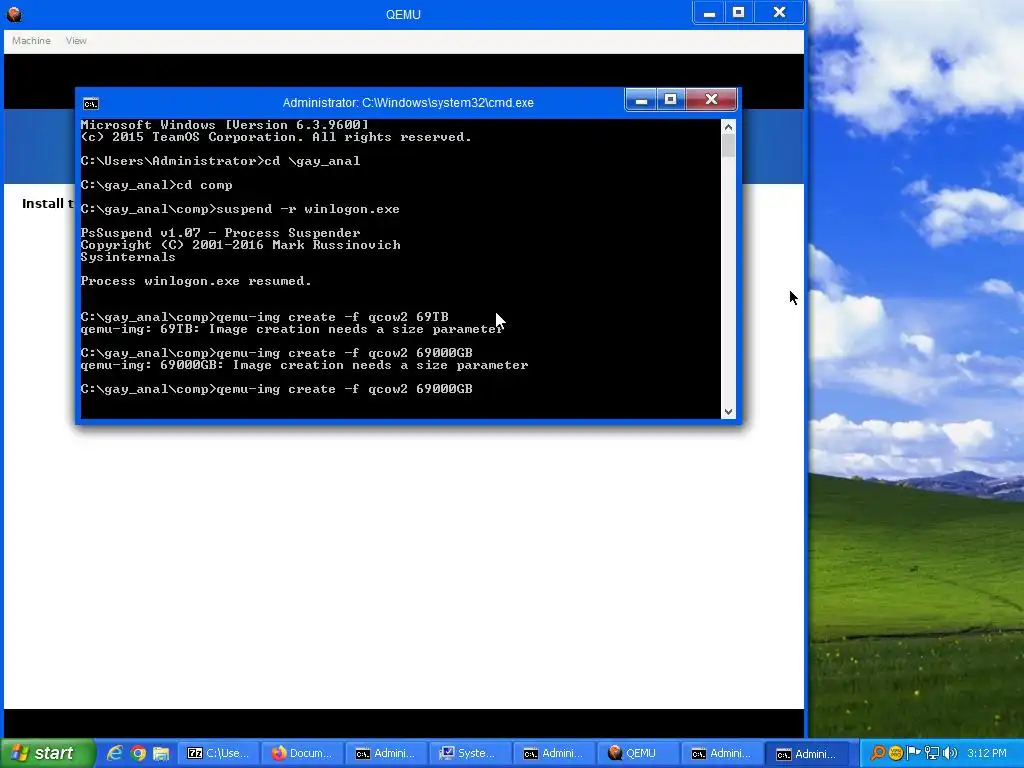This screenshot has width=1024, height=768.
Task: Open the Machine menu in QEMU
Action: click(x=31, y=40)
